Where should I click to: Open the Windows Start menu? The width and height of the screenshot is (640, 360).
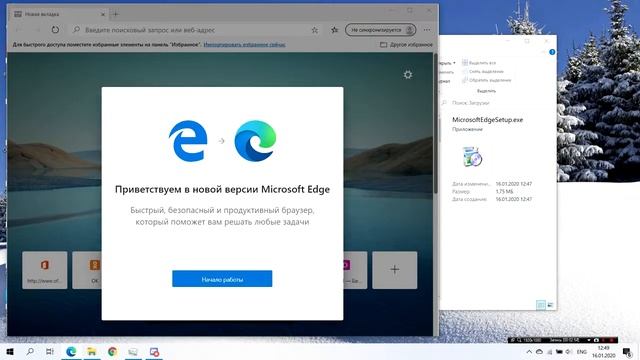(x=10, y=351)
